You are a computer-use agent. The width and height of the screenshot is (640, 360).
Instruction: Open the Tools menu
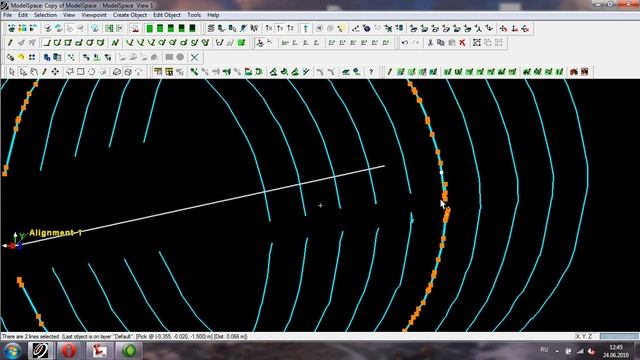(194, 15)
